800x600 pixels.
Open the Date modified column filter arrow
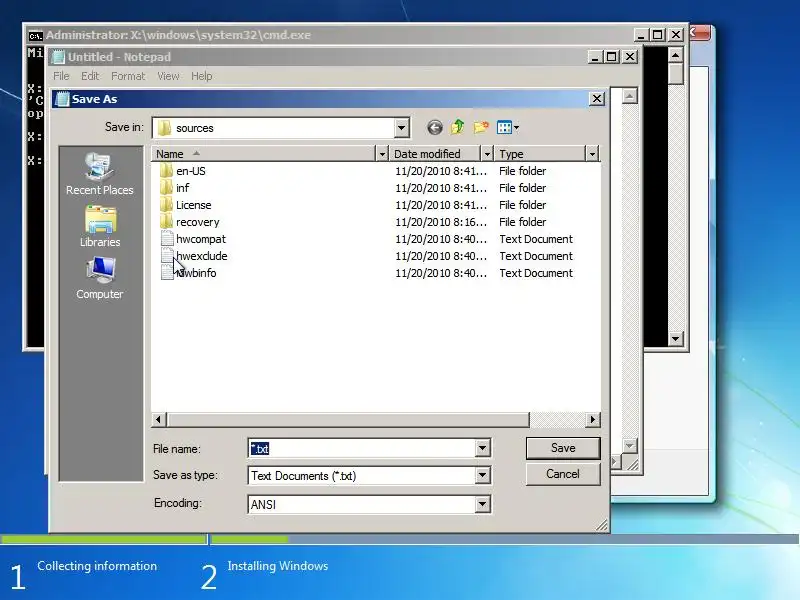[487, 154]
